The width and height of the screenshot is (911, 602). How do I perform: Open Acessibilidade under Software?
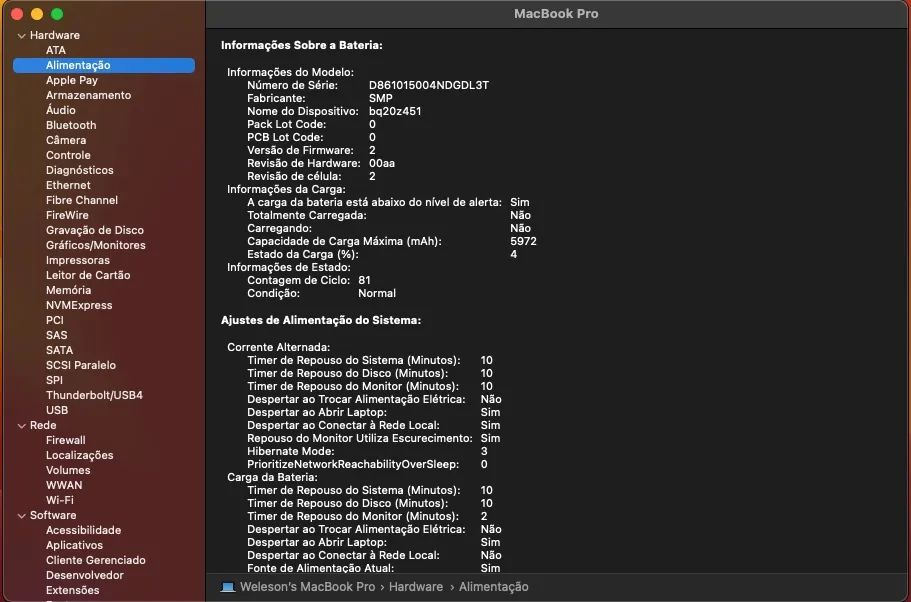click(84, 531)
